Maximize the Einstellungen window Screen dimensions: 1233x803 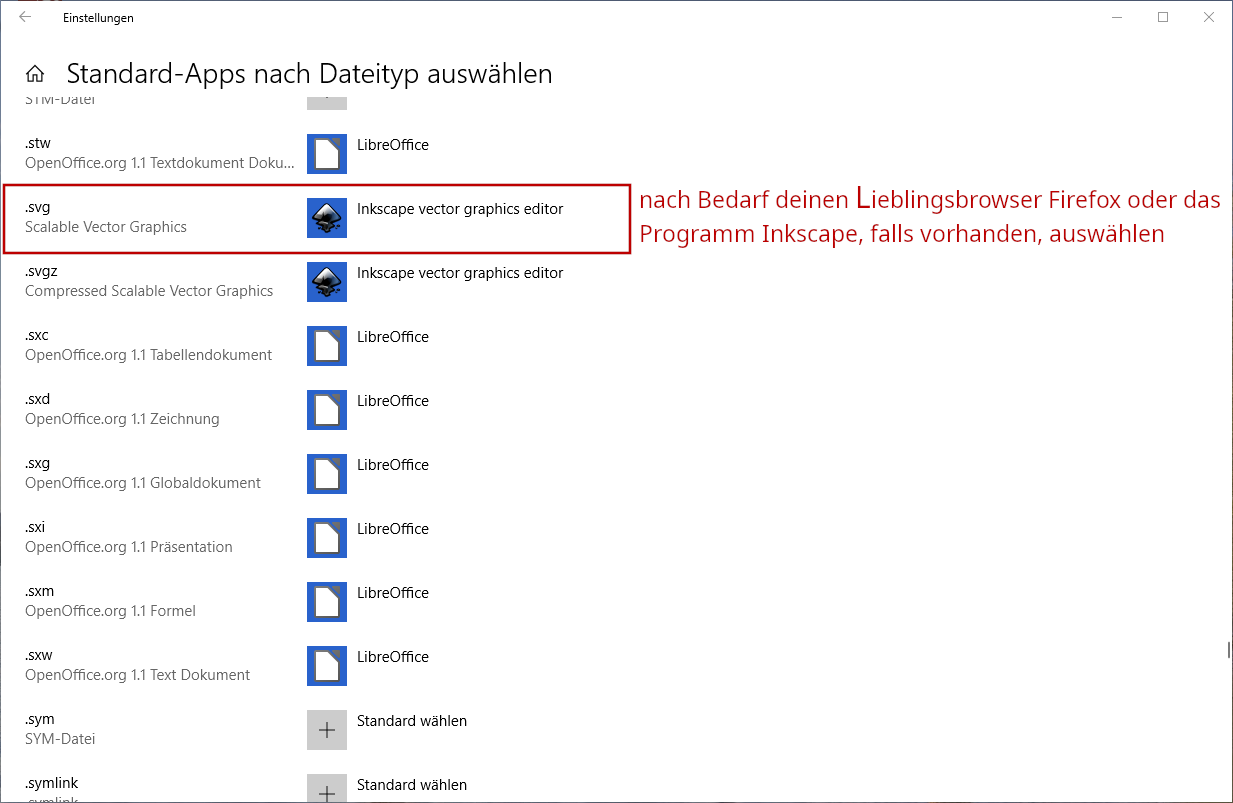[x=1163, y=17]
